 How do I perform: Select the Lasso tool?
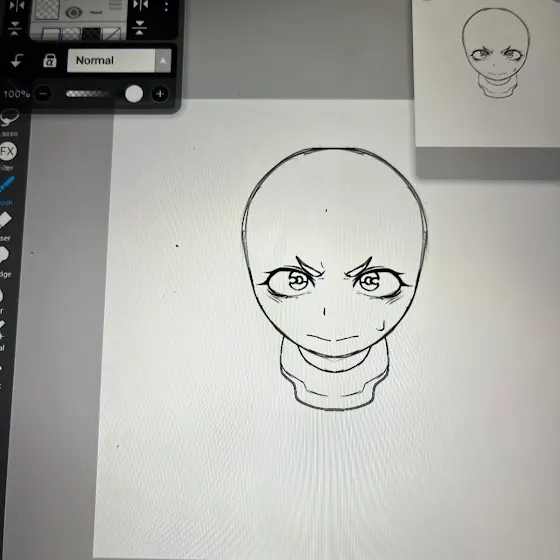(9, 118)
